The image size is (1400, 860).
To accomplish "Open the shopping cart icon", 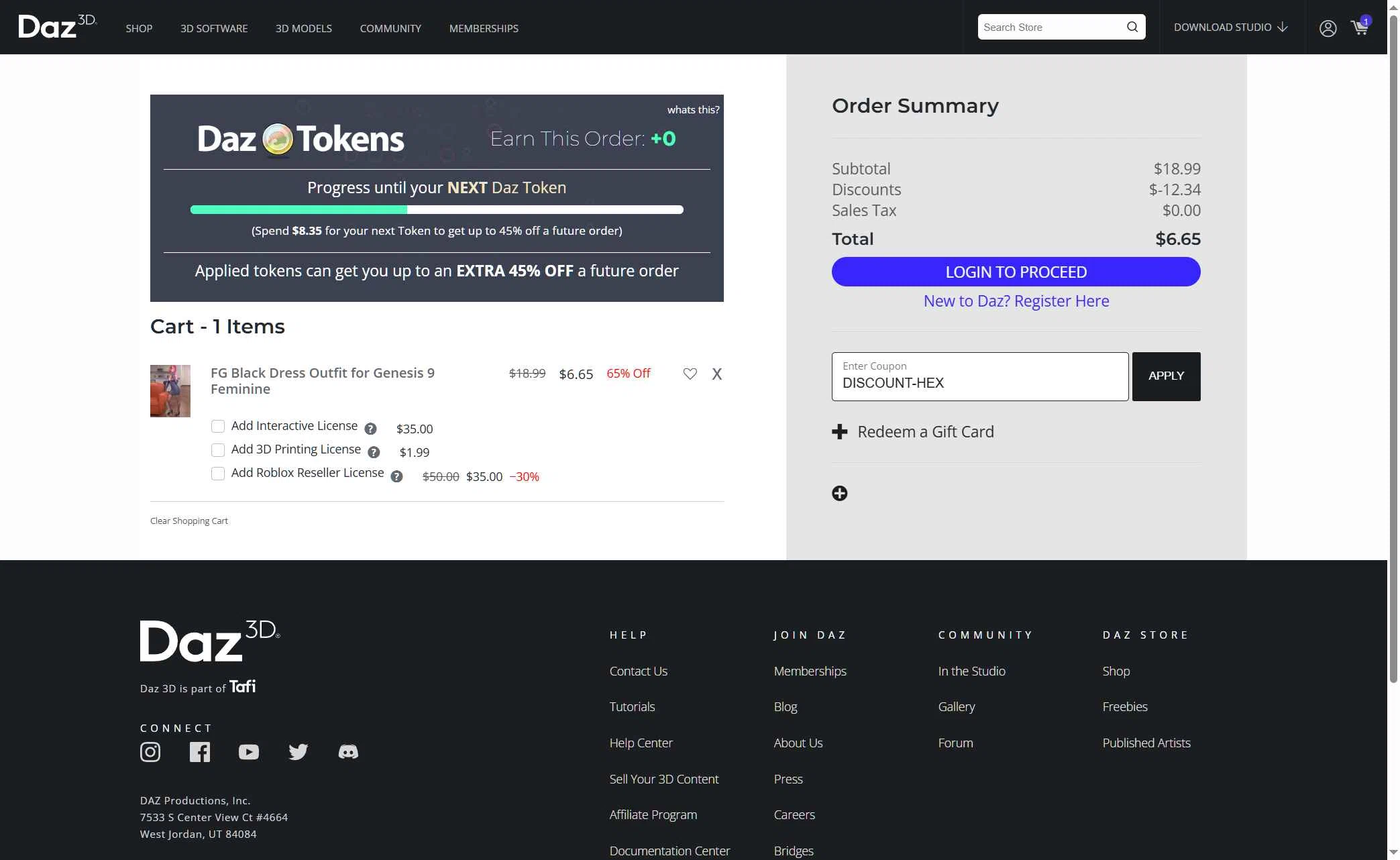I will click(1359, 28).
